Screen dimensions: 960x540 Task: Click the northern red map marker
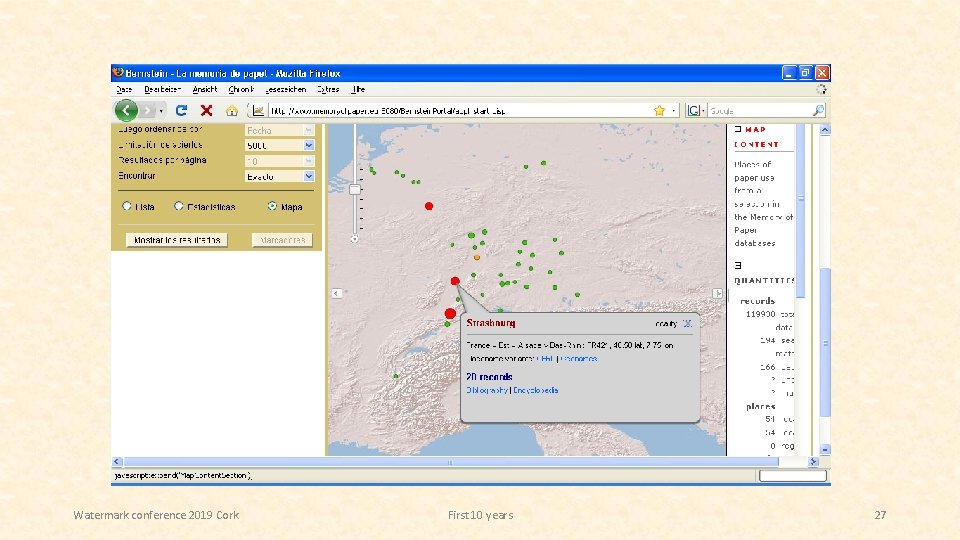pos(429,206)
